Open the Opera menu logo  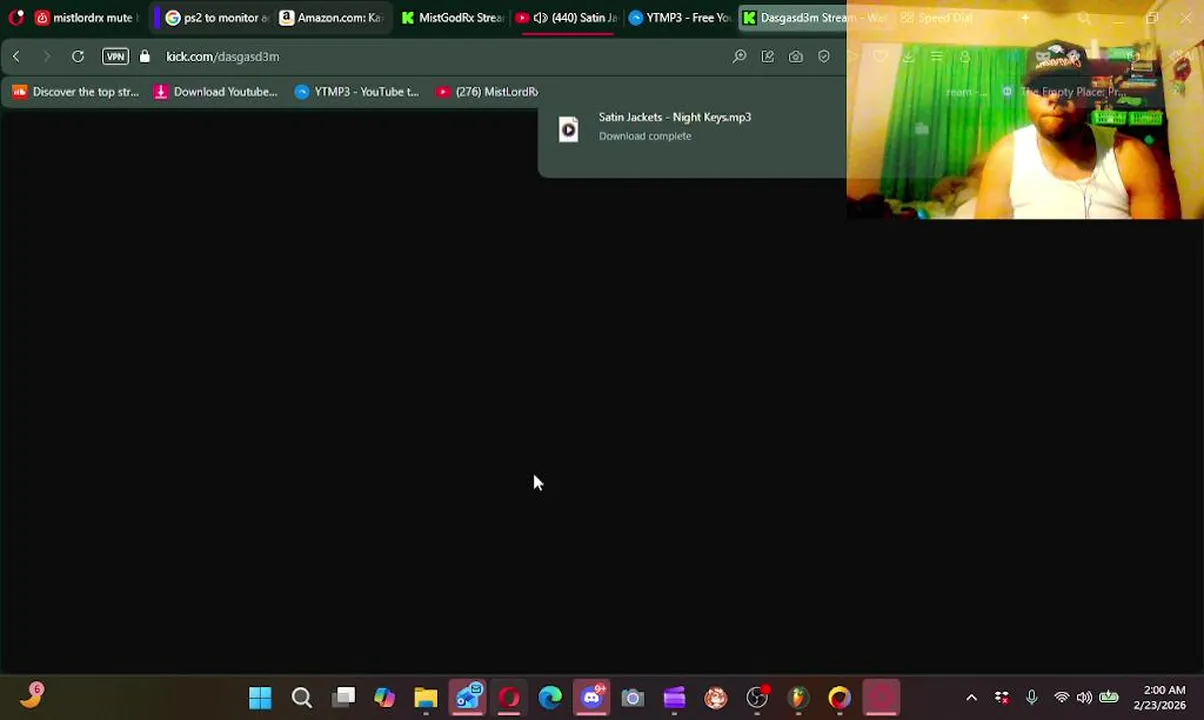click(15, 17)
